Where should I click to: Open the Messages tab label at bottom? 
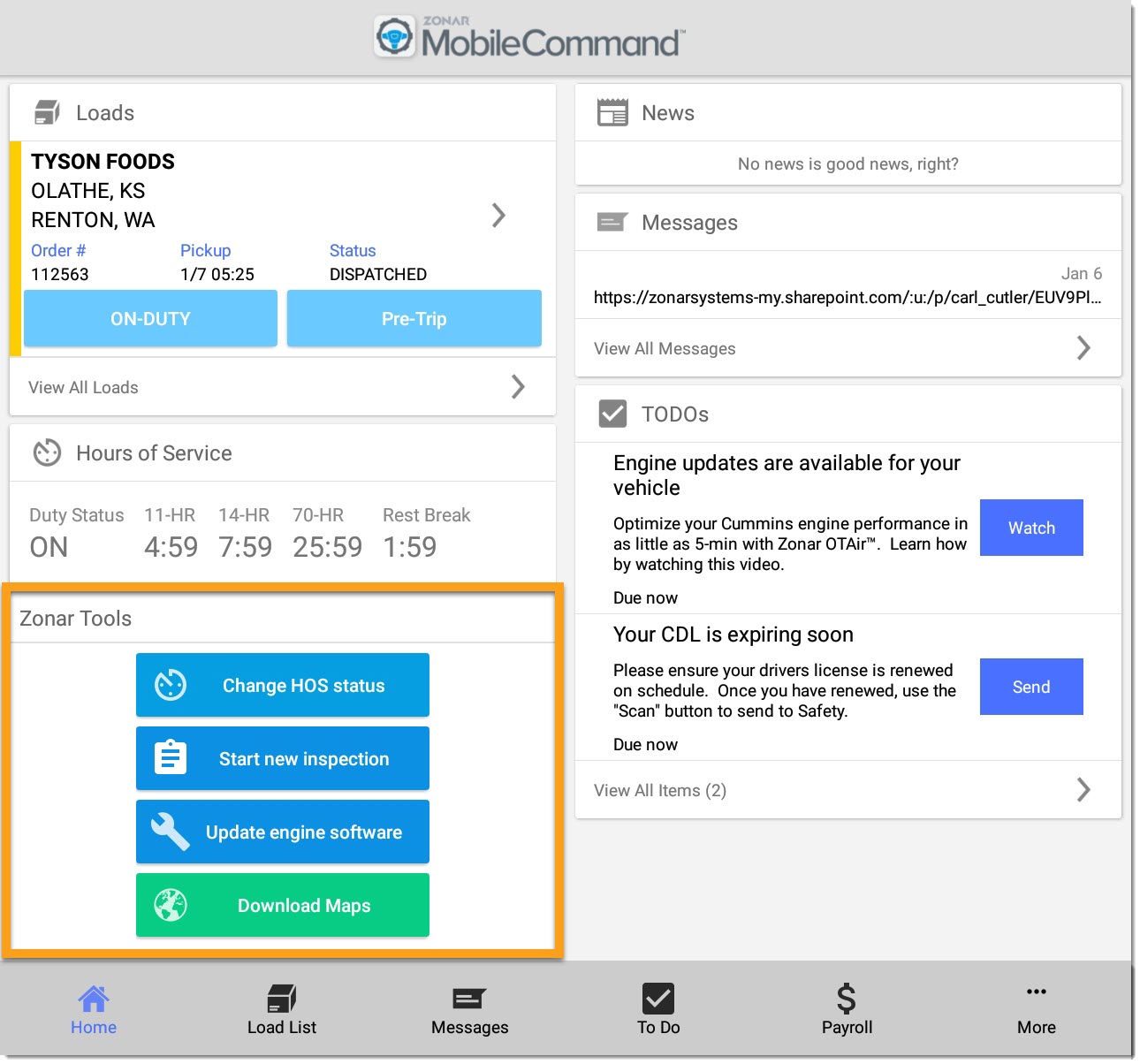point(470,1028)
